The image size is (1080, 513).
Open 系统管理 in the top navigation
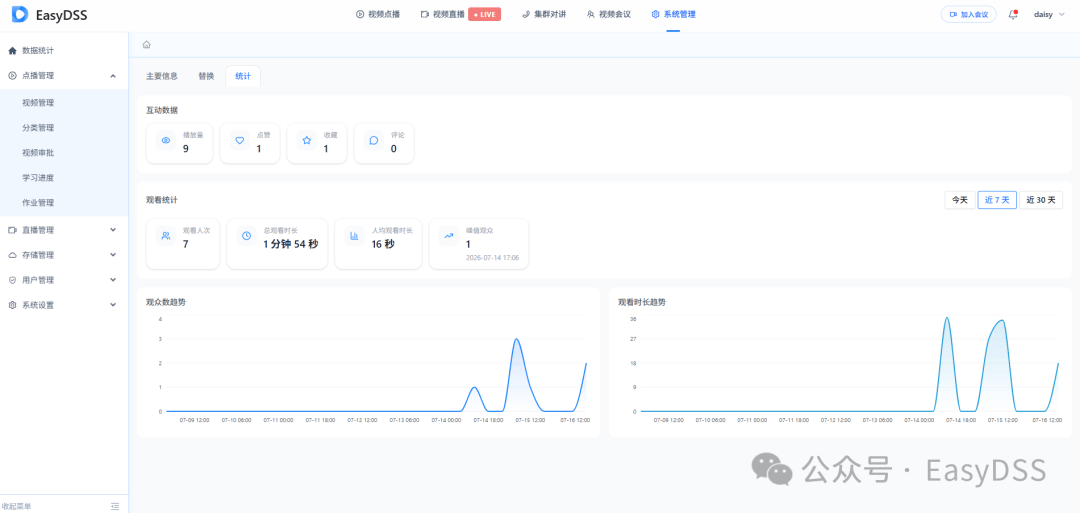click(673, 14)
